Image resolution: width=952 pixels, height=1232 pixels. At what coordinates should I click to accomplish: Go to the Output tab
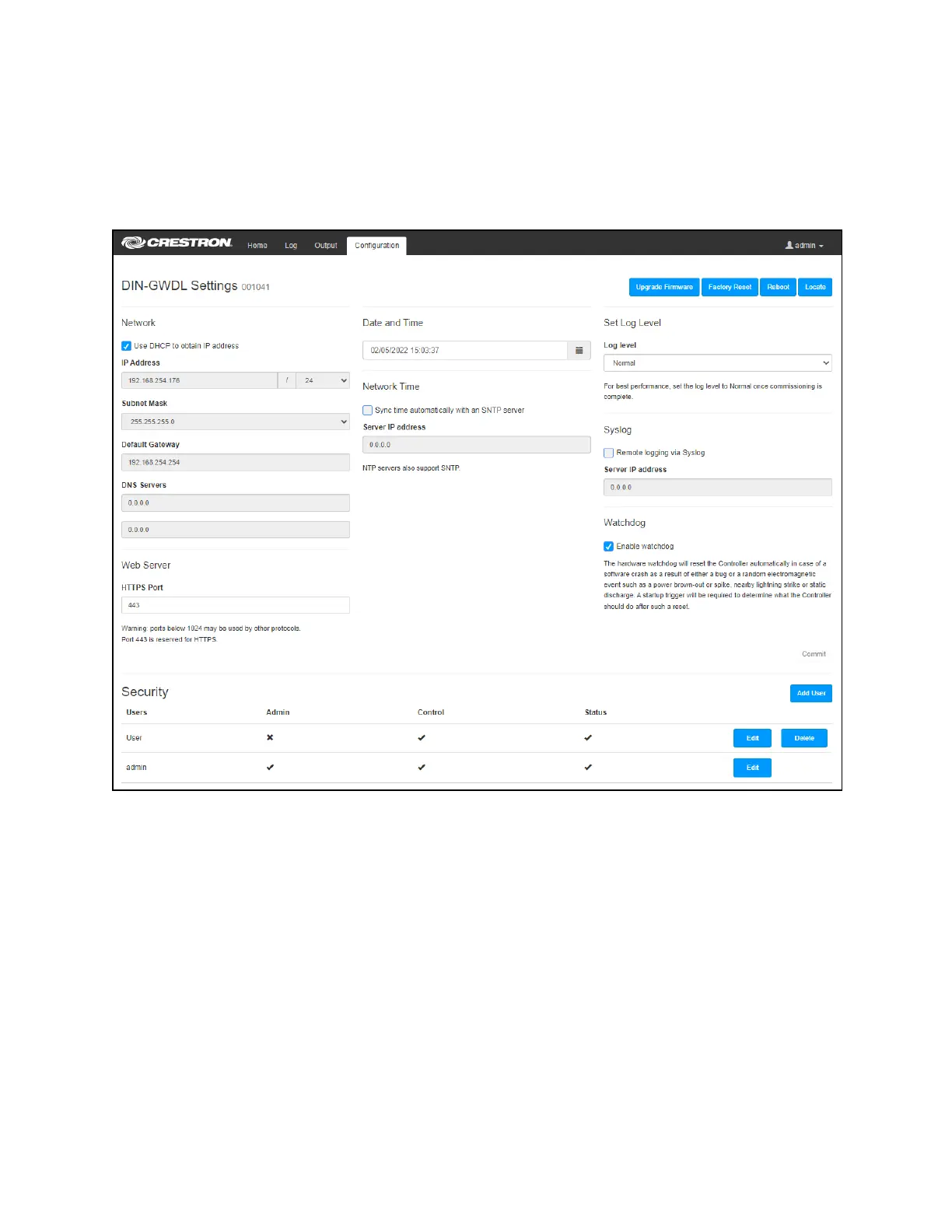pos(326,246)
